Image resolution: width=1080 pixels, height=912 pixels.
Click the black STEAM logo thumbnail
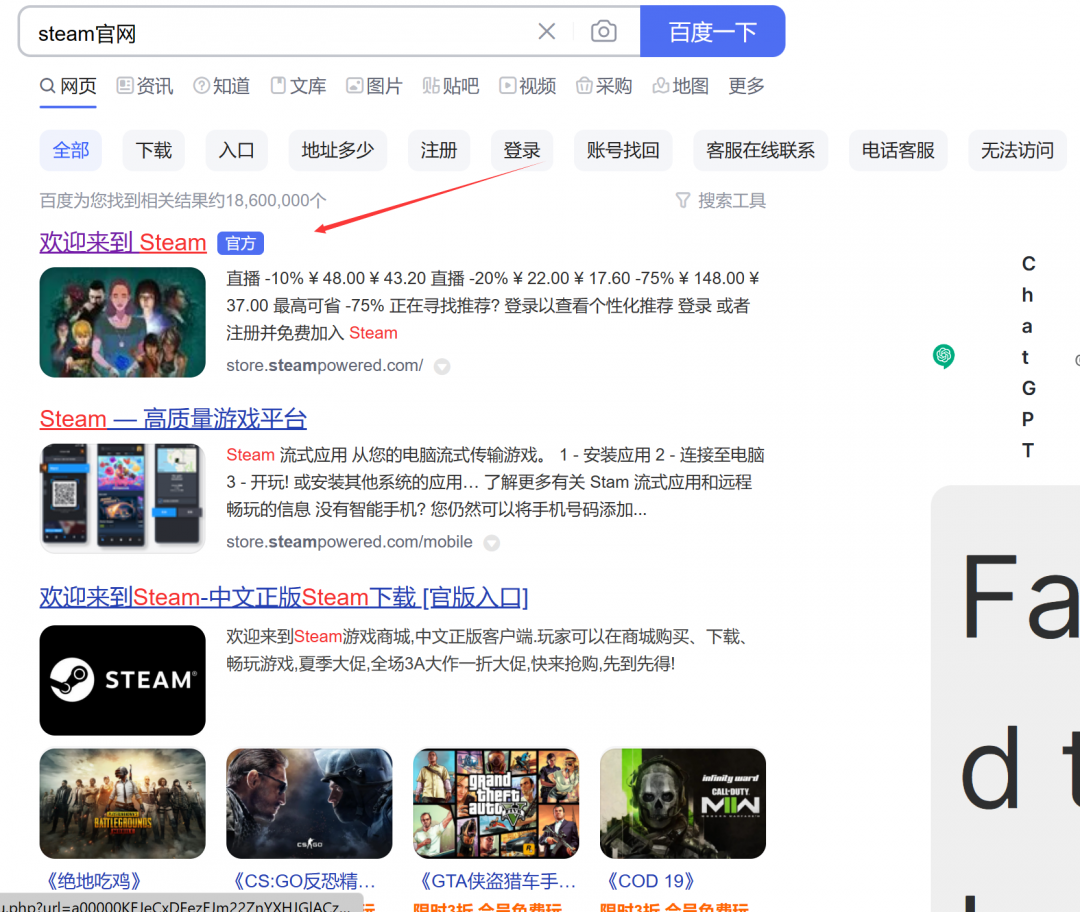coord(123,680)
